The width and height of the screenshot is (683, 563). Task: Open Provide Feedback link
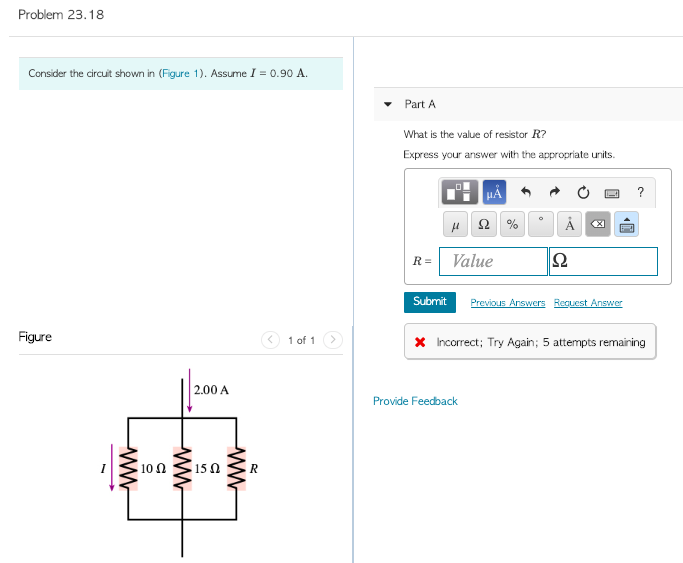pos(415,401)
